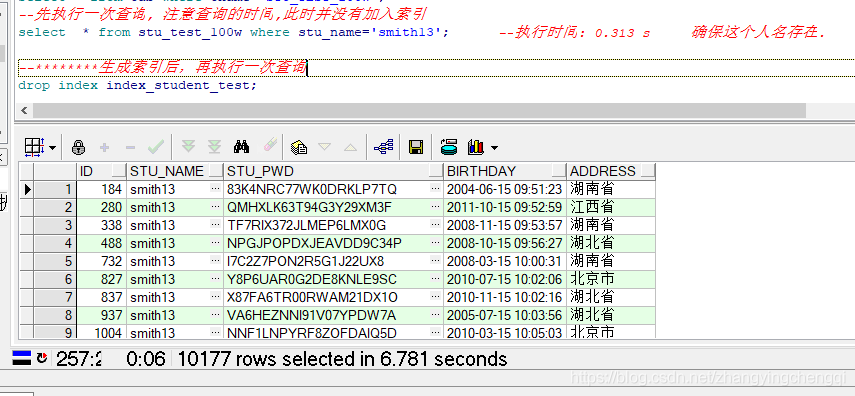
Task: Click the single record view icon
Action: coord(299,147)
